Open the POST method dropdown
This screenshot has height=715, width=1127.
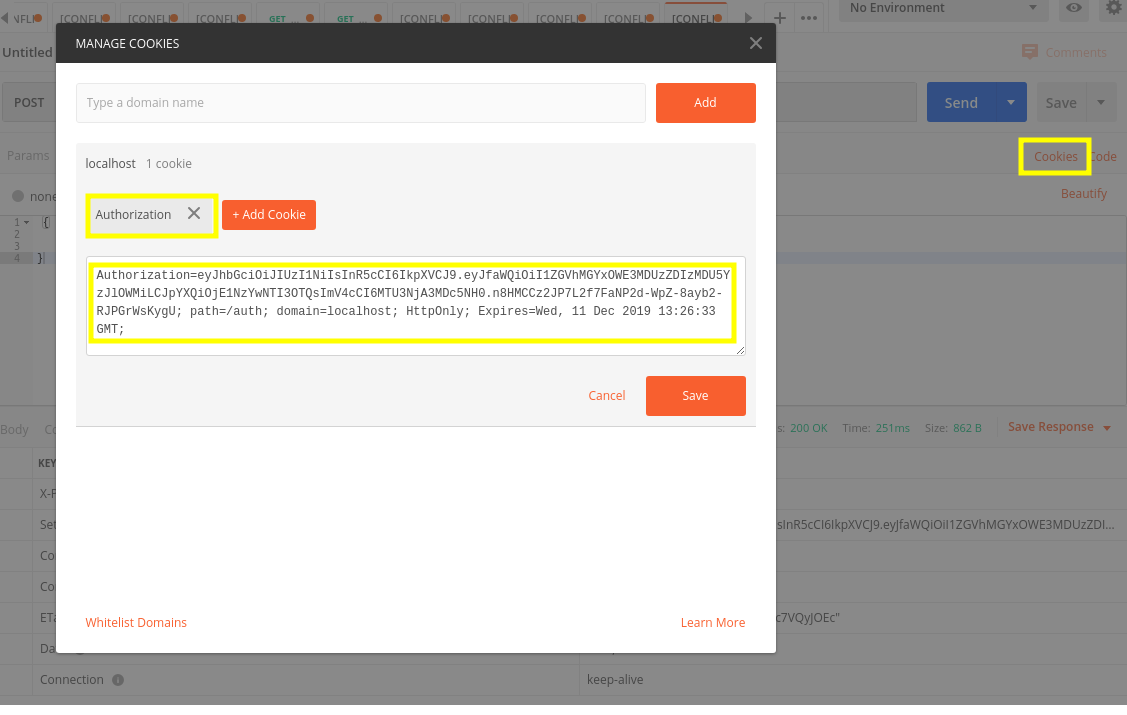tap(29, 103)
